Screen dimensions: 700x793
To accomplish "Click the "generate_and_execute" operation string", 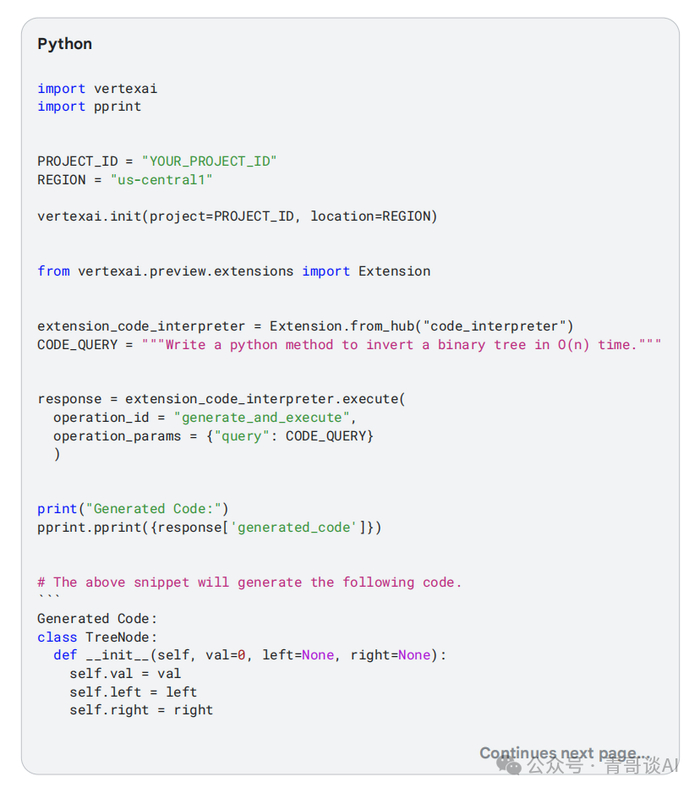I will tap(265, 417).
